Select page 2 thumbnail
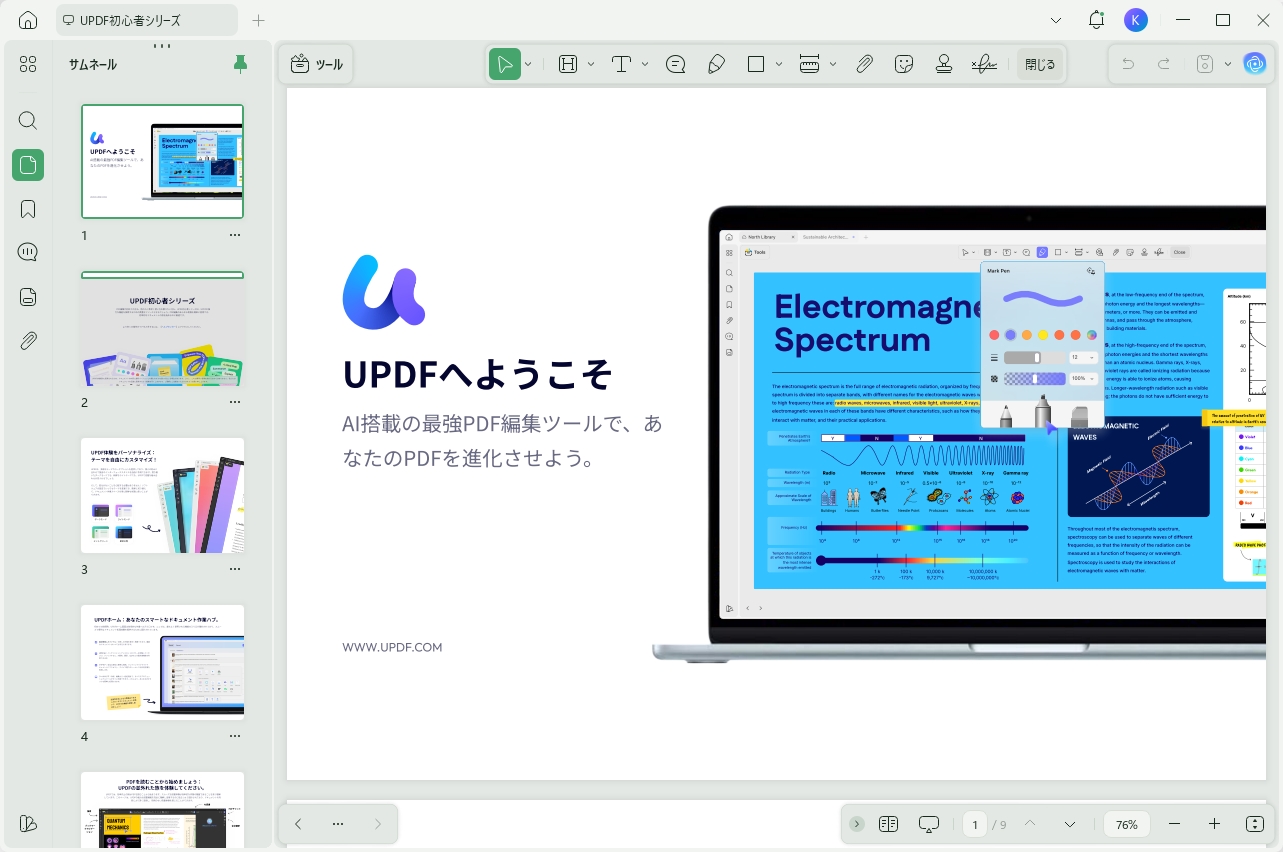Screen dimensions: 1283x852 [162, 328]
